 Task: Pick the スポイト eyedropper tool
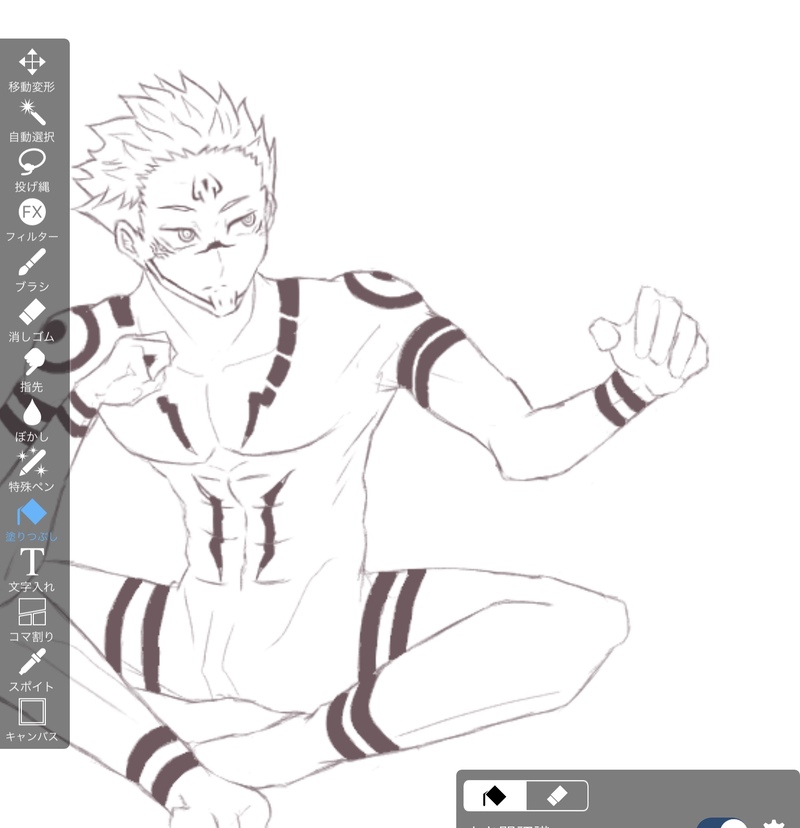pos(32,670)
